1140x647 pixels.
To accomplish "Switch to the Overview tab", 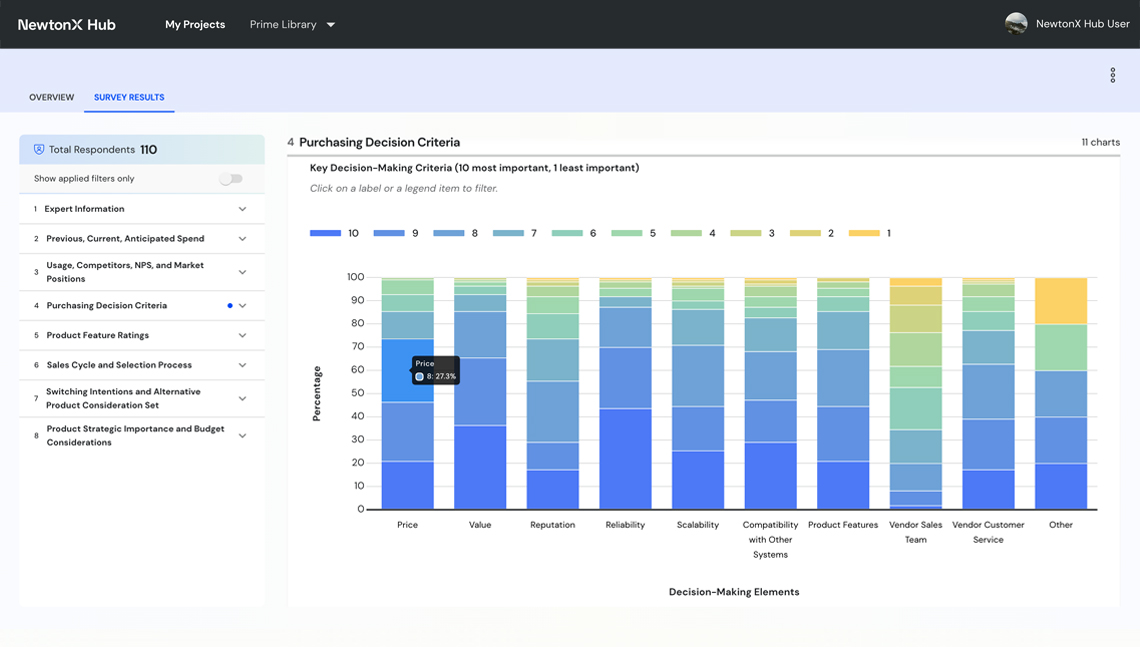I will [x=52, y=98].
